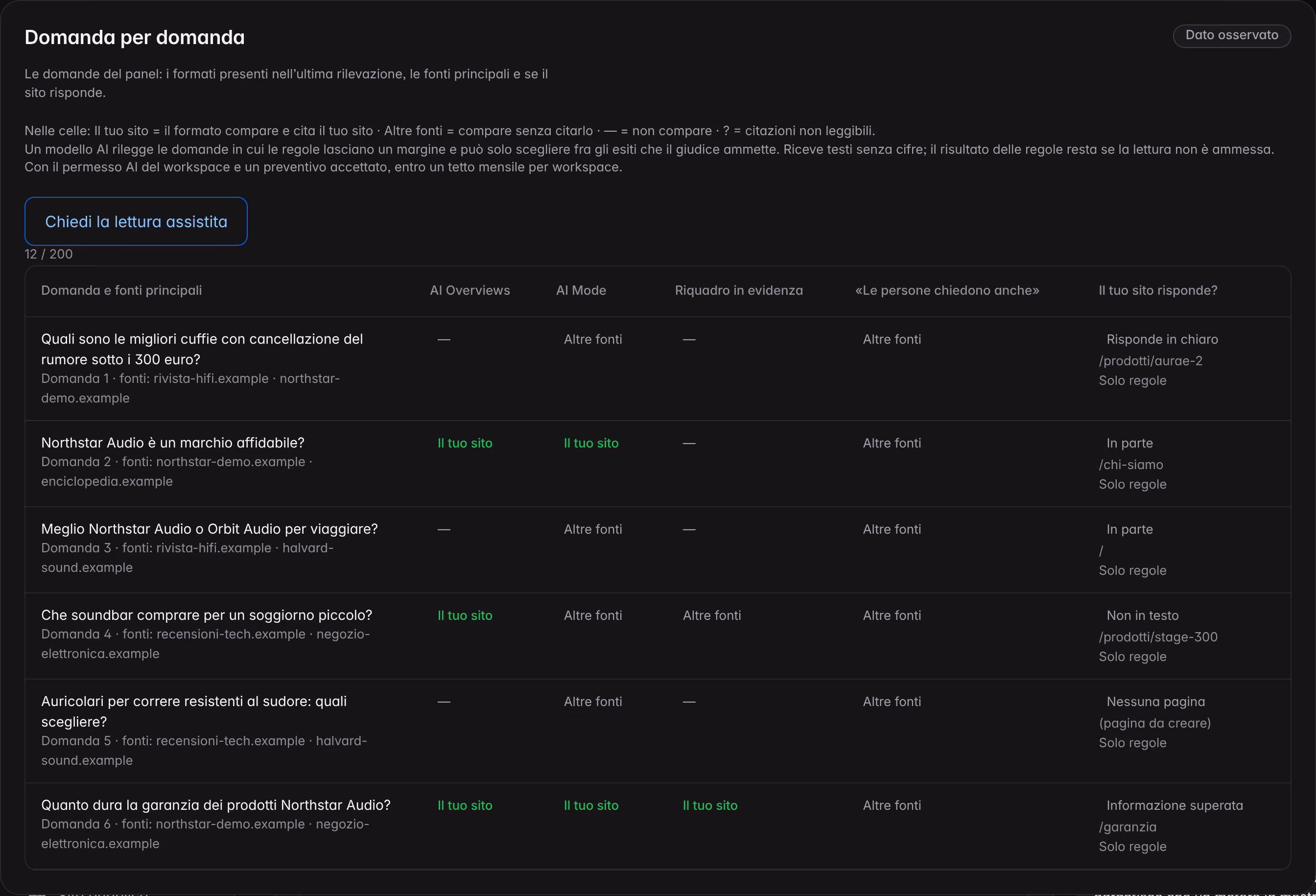Open the garanzia dei prodotti Northstar question
This screenshot has width=1316, height=896.
[x=216, y=805]
